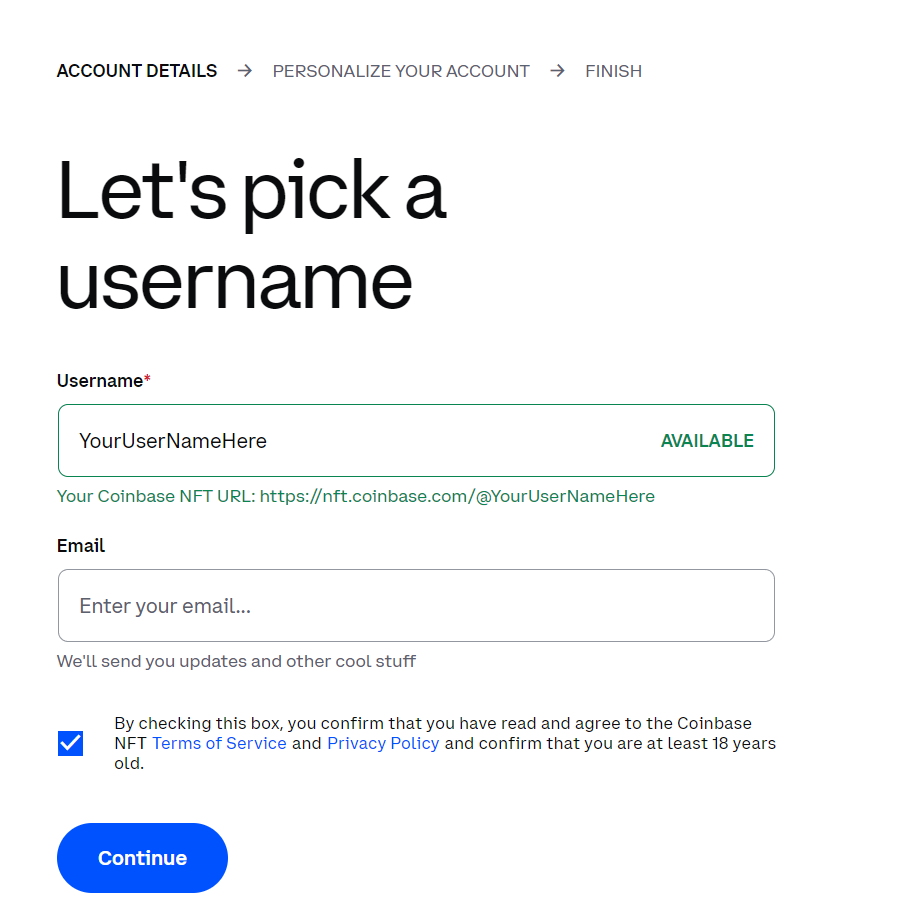Click the Email field label
The width and height of the screenshot is (915, 922).
81,546
